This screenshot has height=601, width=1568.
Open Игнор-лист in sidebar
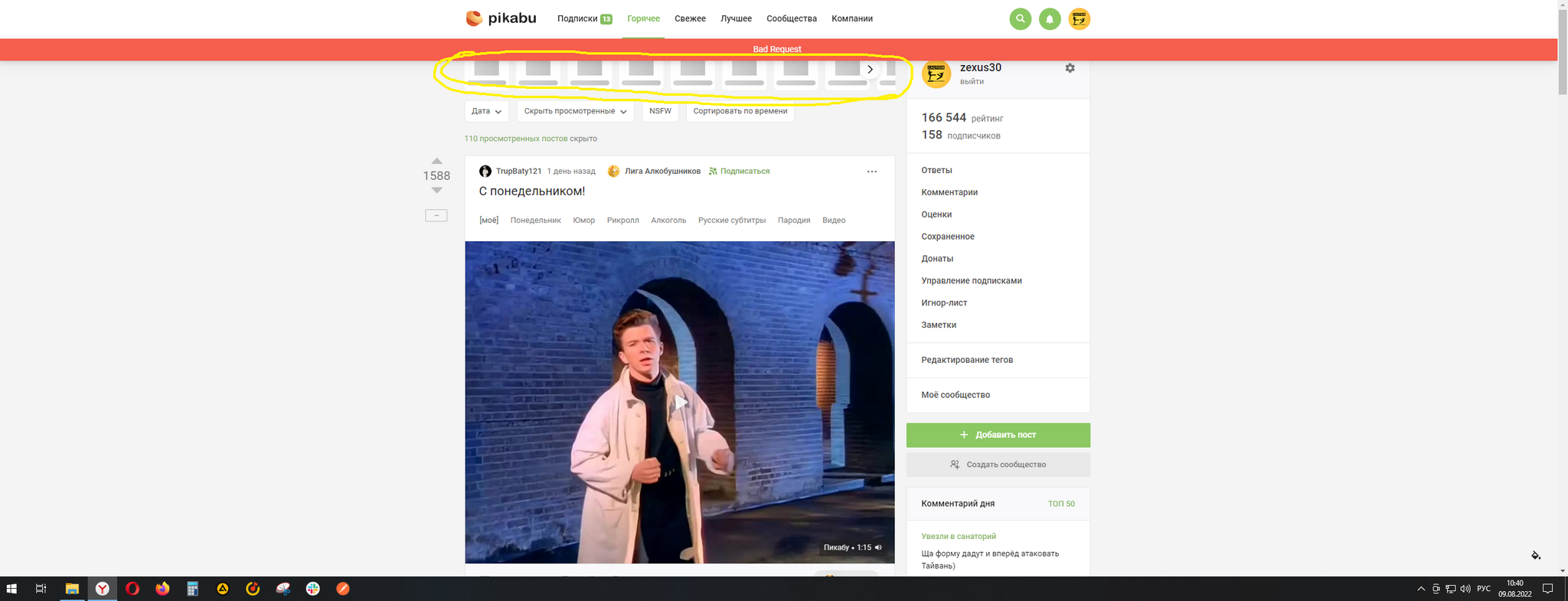pos(944,303)
